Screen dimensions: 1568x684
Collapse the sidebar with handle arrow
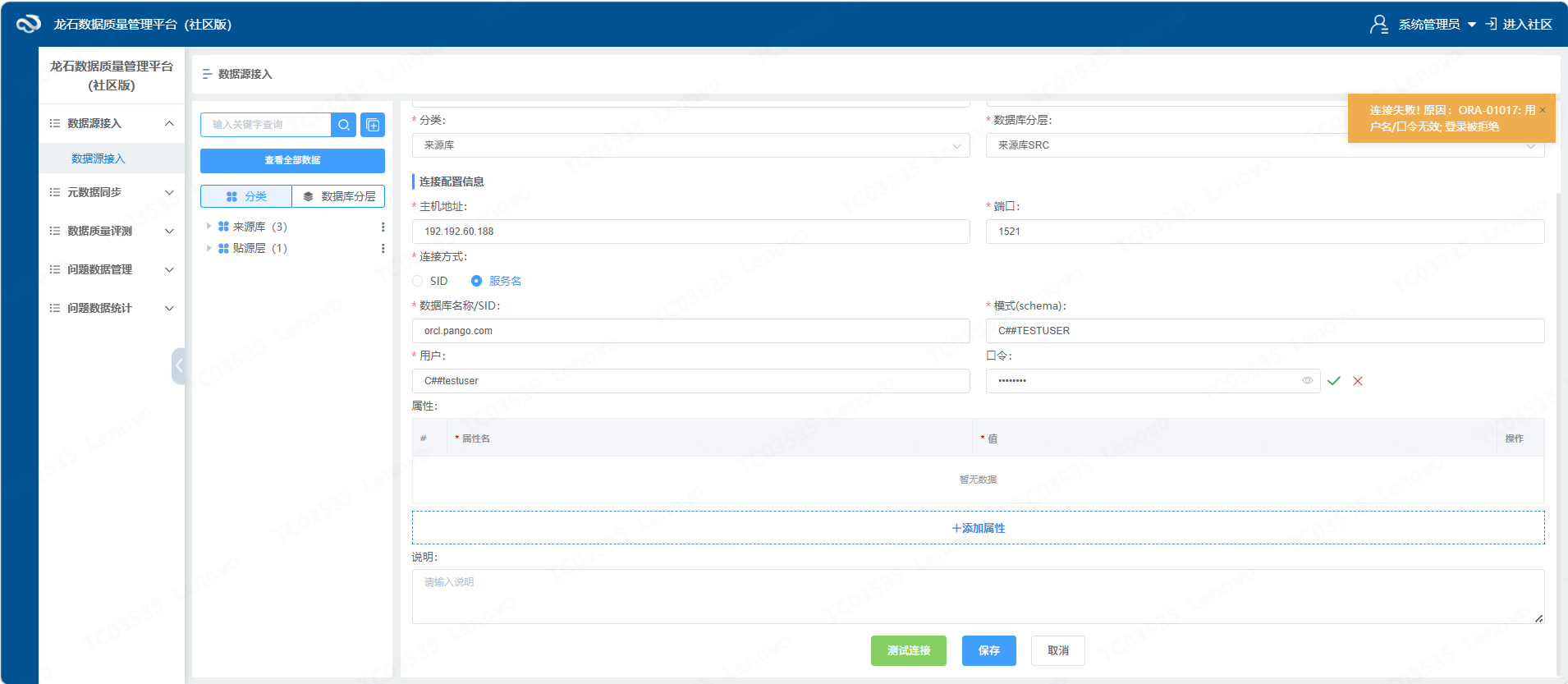point(178,365)
